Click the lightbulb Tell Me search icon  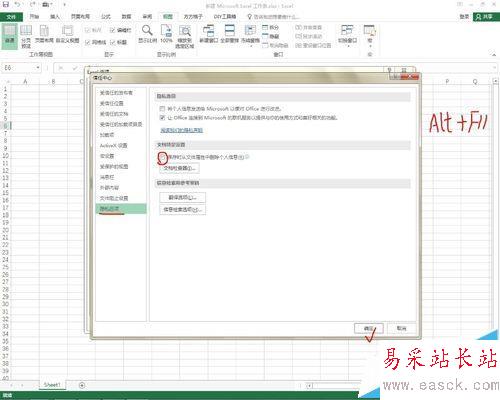(x=249, y=16)
